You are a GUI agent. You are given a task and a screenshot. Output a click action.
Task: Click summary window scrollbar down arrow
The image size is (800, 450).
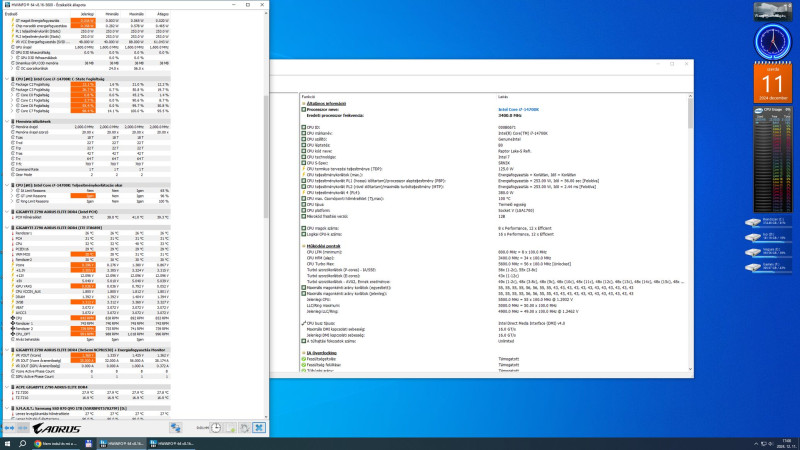(x=690, y=369)
